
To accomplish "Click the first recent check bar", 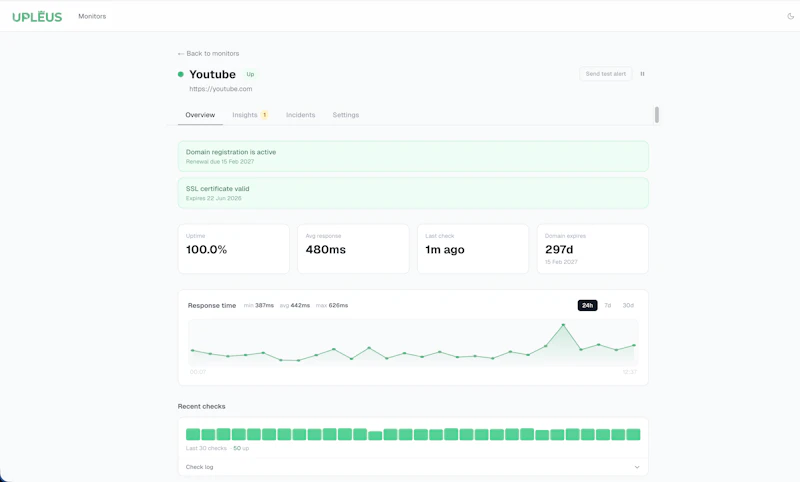I will [x=193, y=435].
